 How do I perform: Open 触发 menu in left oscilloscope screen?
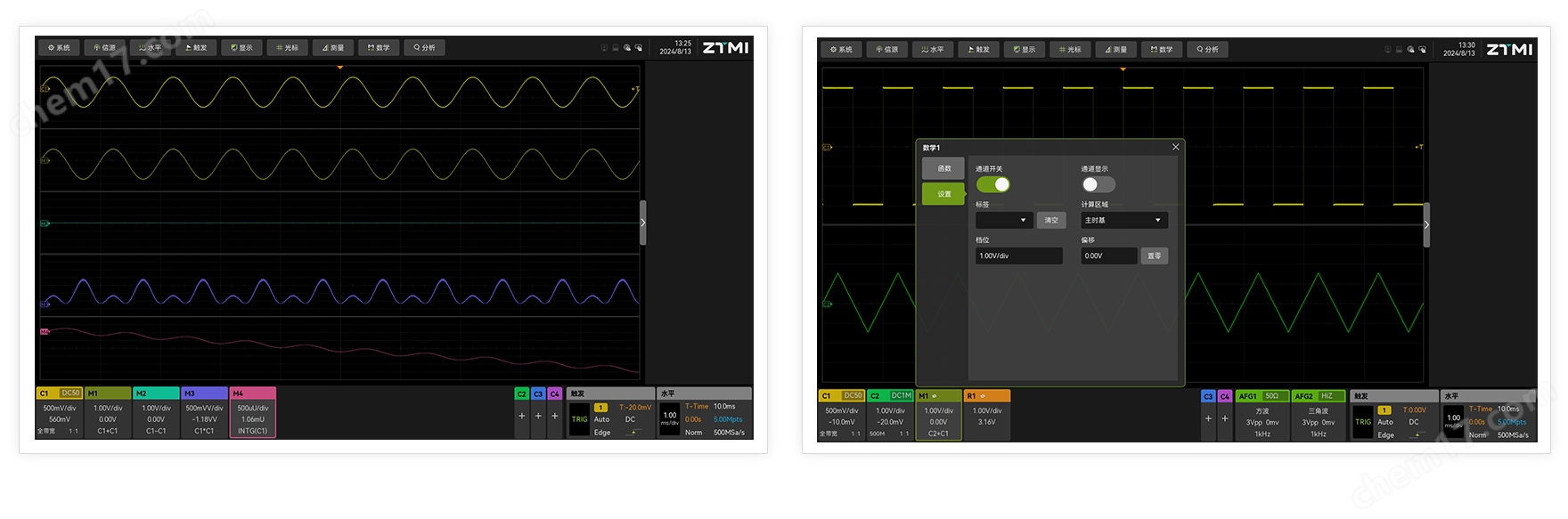pyautogui.click(x=197, y=48)
